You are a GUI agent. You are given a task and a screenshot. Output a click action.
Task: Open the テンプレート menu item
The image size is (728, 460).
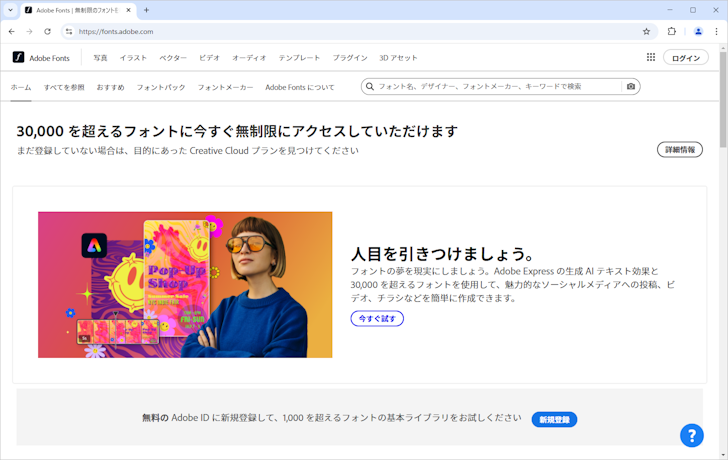coord(299,58)
